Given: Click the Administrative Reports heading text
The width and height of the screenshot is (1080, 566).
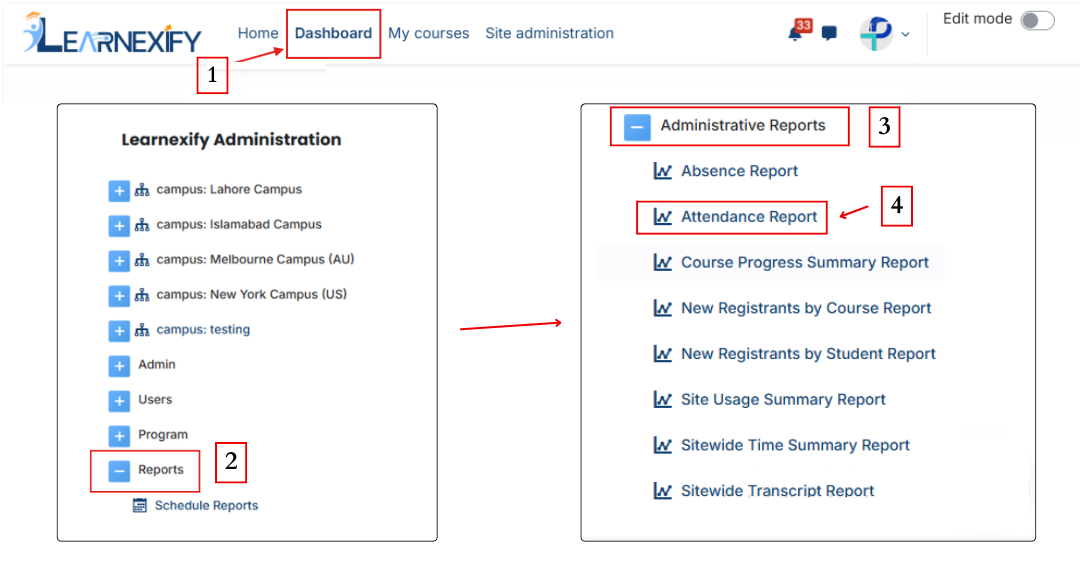Looking at the screenshot, I should coord(742,125).
